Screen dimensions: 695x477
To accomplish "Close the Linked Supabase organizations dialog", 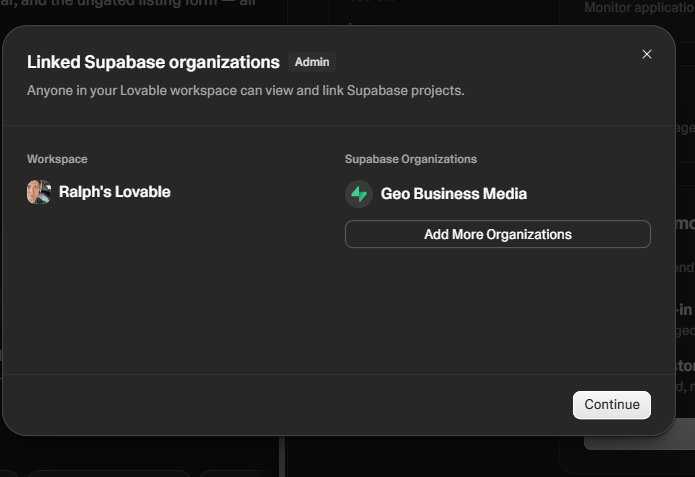I will pyautogui.click(x=647, y=54).
